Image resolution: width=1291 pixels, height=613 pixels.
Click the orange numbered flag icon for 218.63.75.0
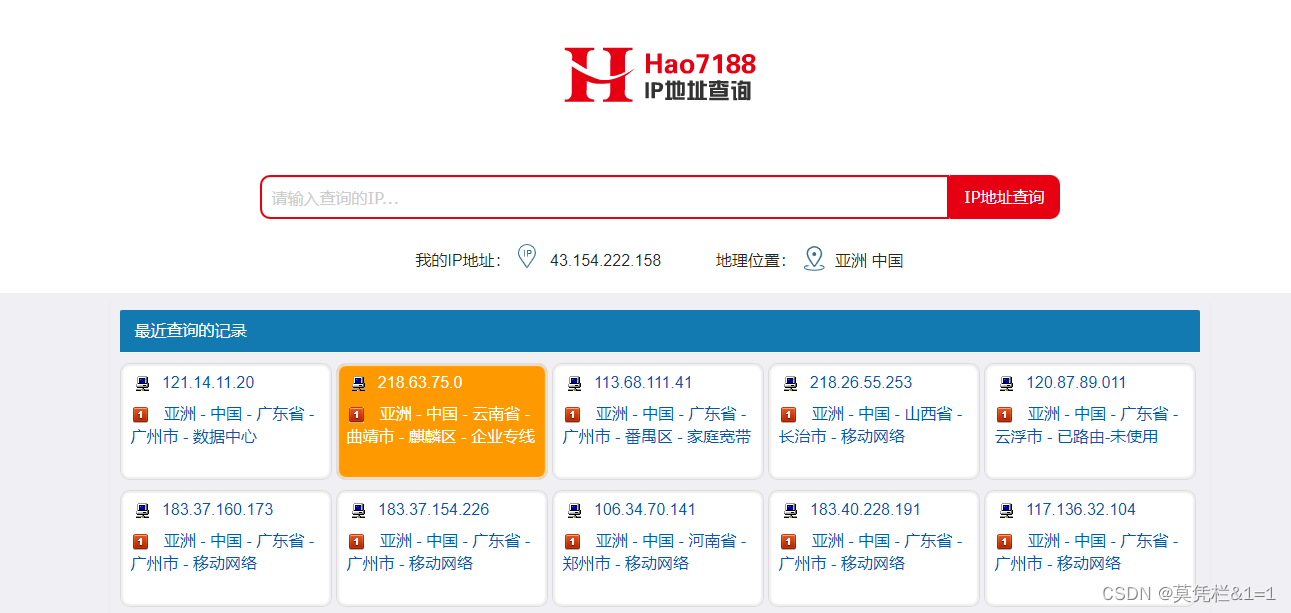click(x=357, y=413)
